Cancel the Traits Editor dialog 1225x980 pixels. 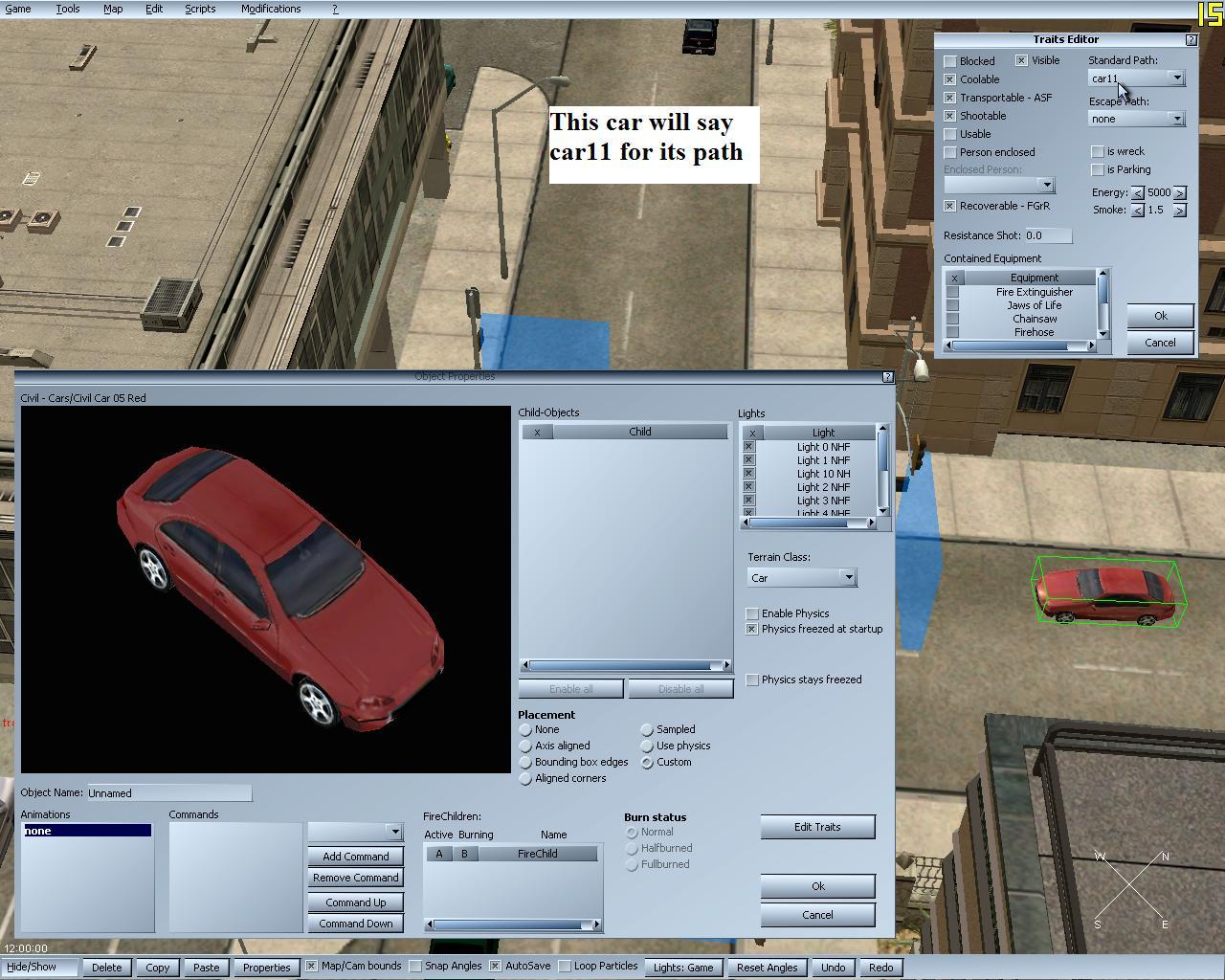1160,343
